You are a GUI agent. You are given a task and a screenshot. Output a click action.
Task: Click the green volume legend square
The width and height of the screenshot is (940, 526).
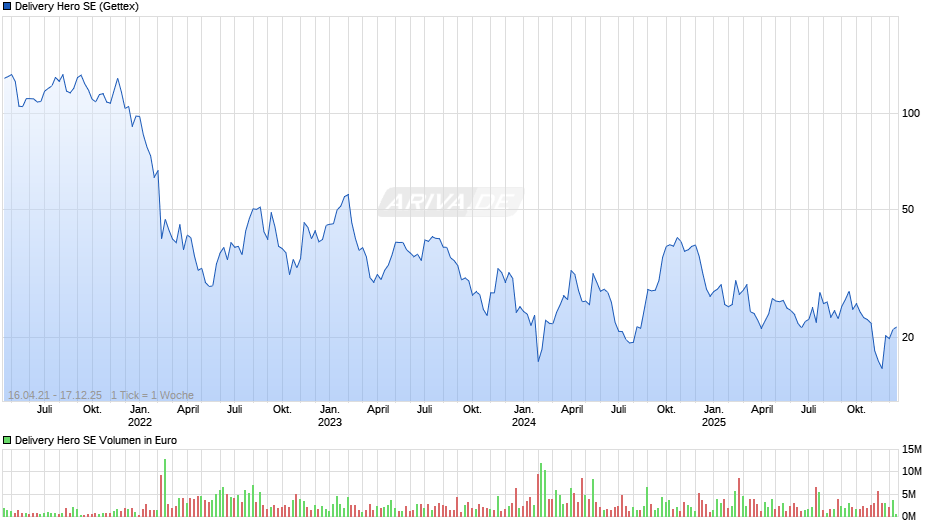[7, 440]
